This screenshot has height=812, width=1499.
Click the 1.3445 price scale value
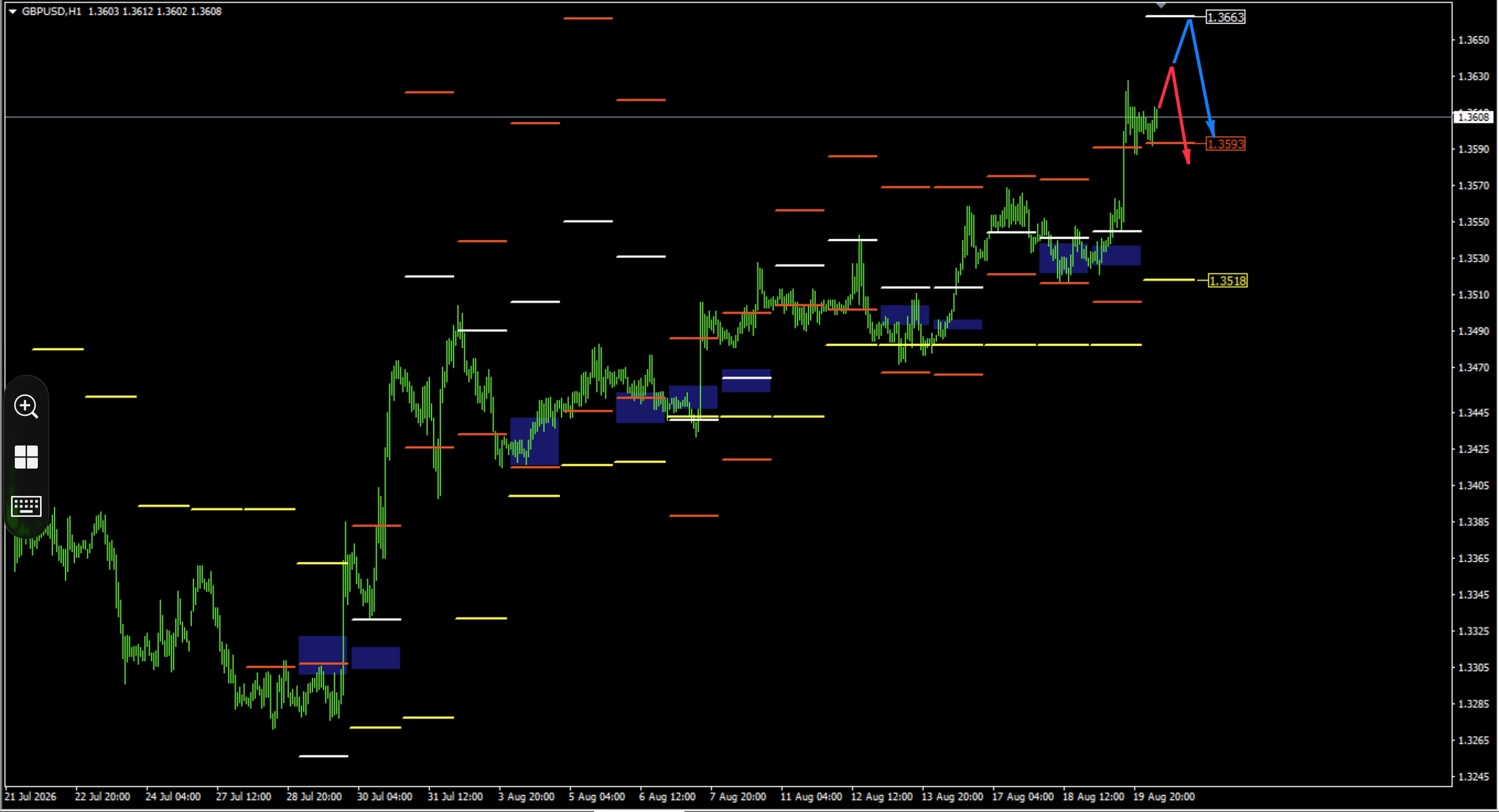tap(1474, 413)
